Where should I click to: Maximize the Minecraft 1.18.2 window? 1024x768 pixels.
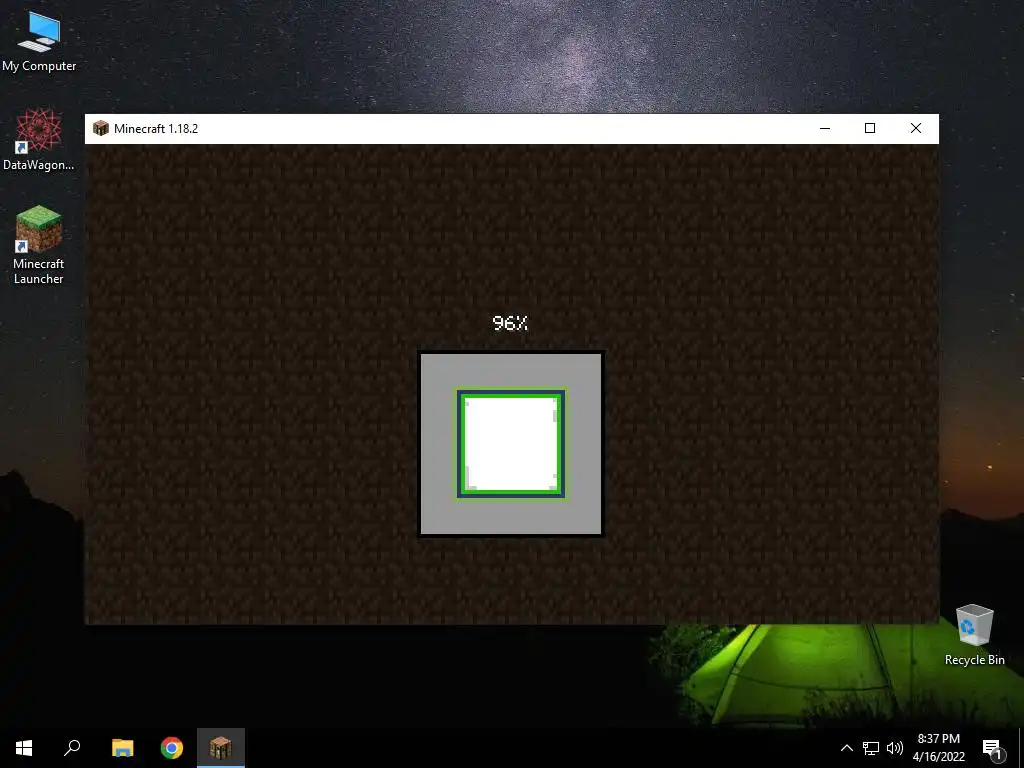[870, 128]
